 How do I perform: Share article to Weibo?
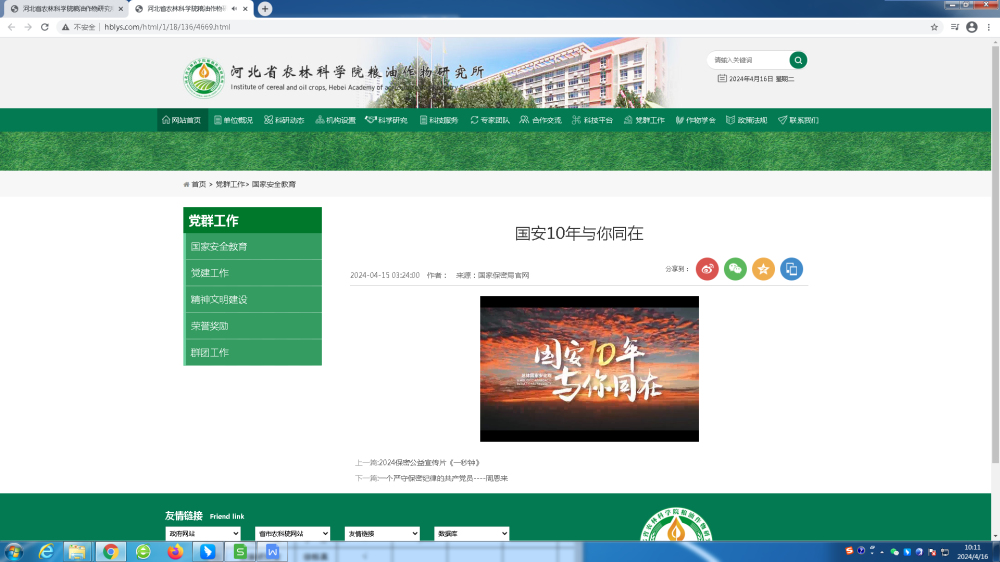tap(707, 269)
